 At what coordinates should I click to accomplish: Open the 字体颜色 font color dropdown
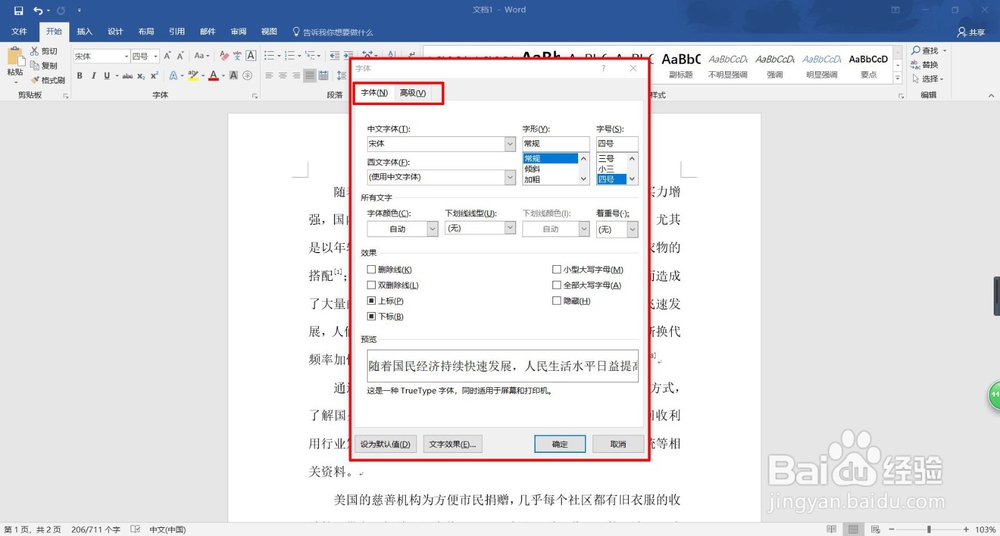click(432, 229)
